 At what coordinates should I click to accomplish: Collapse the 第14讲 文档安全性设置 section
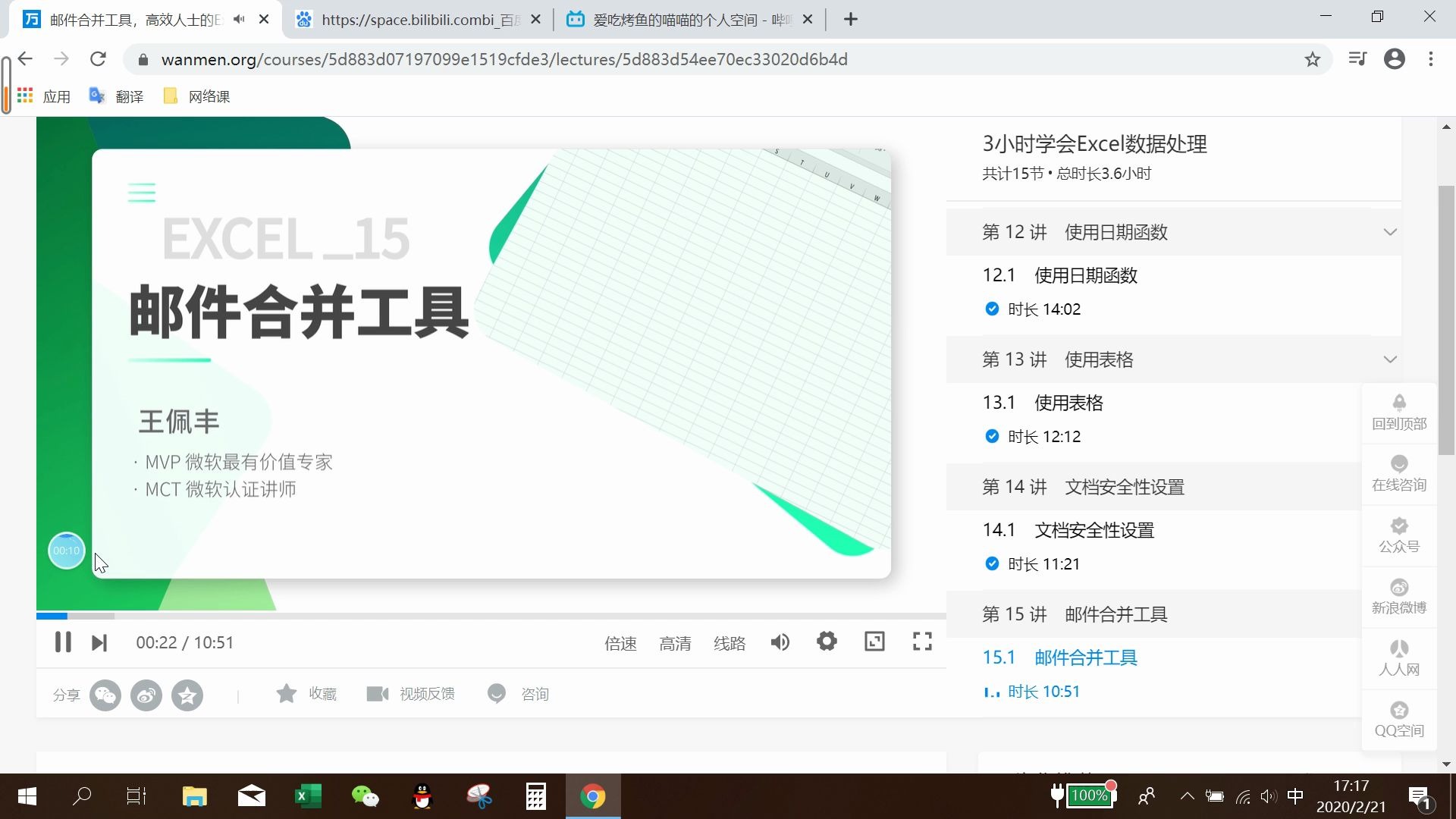tap(1390, 486)
